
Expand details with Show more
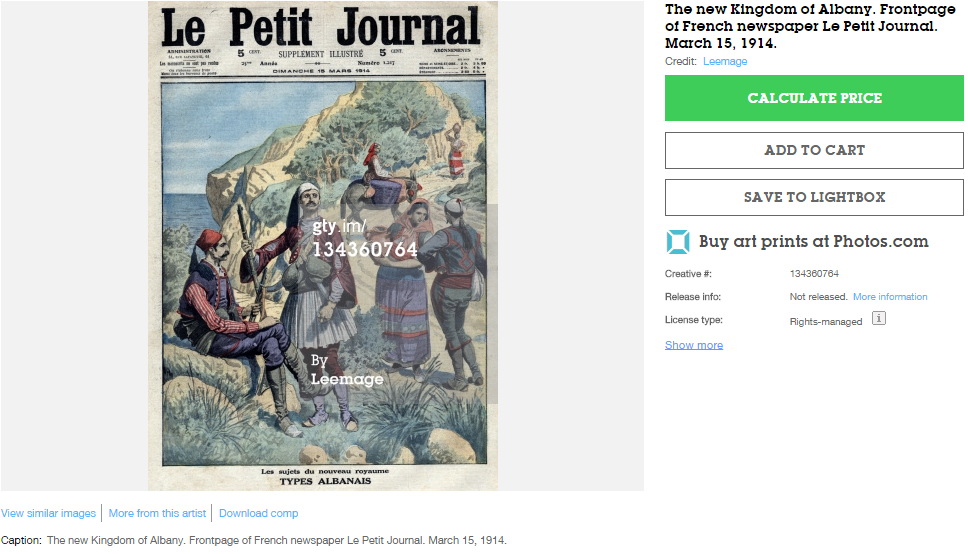point(693,345)
